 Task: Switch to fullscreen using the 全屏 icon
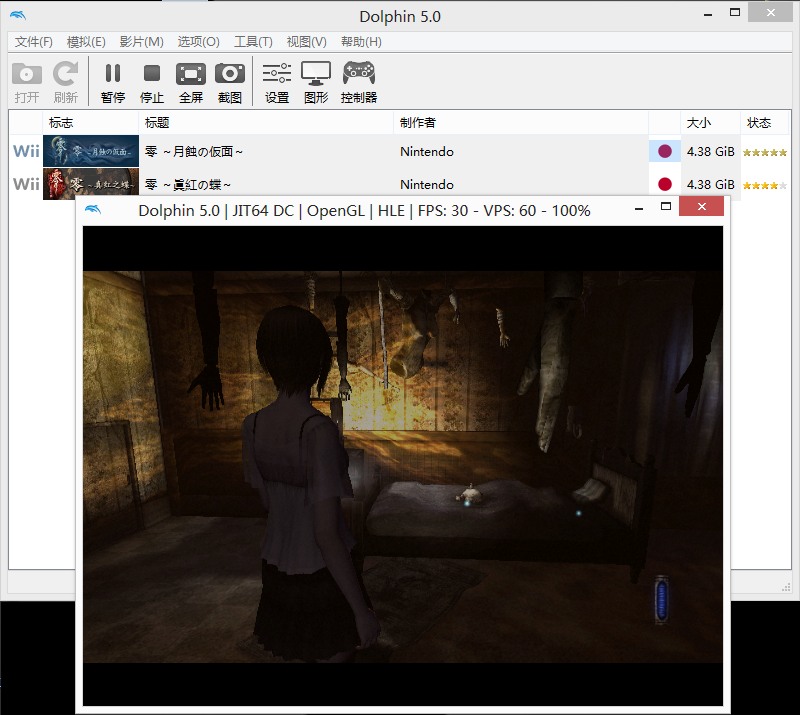tap(191, 81)
